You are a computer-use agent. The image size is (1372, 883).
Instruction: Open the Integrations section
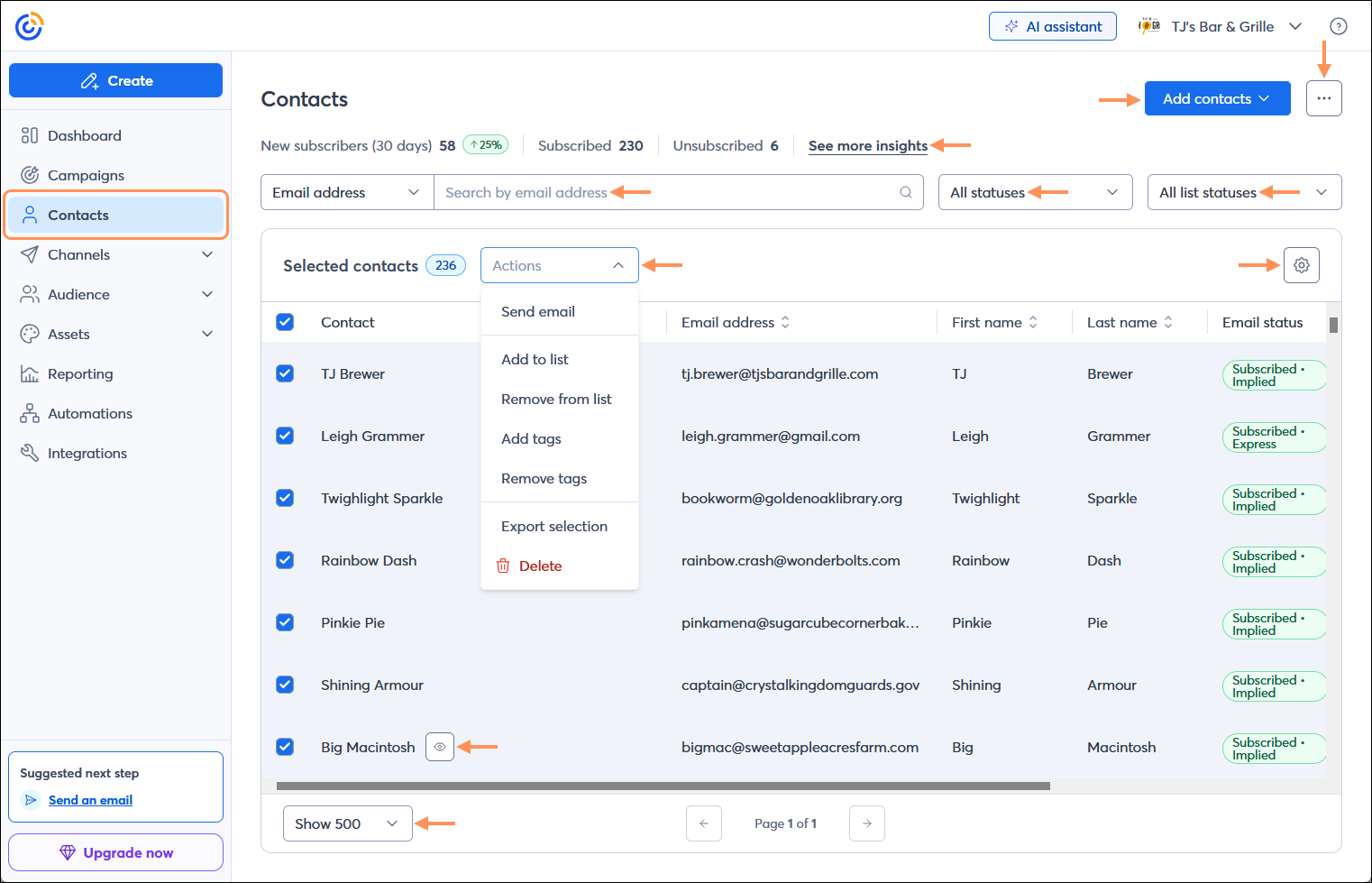tap(86, 453)
